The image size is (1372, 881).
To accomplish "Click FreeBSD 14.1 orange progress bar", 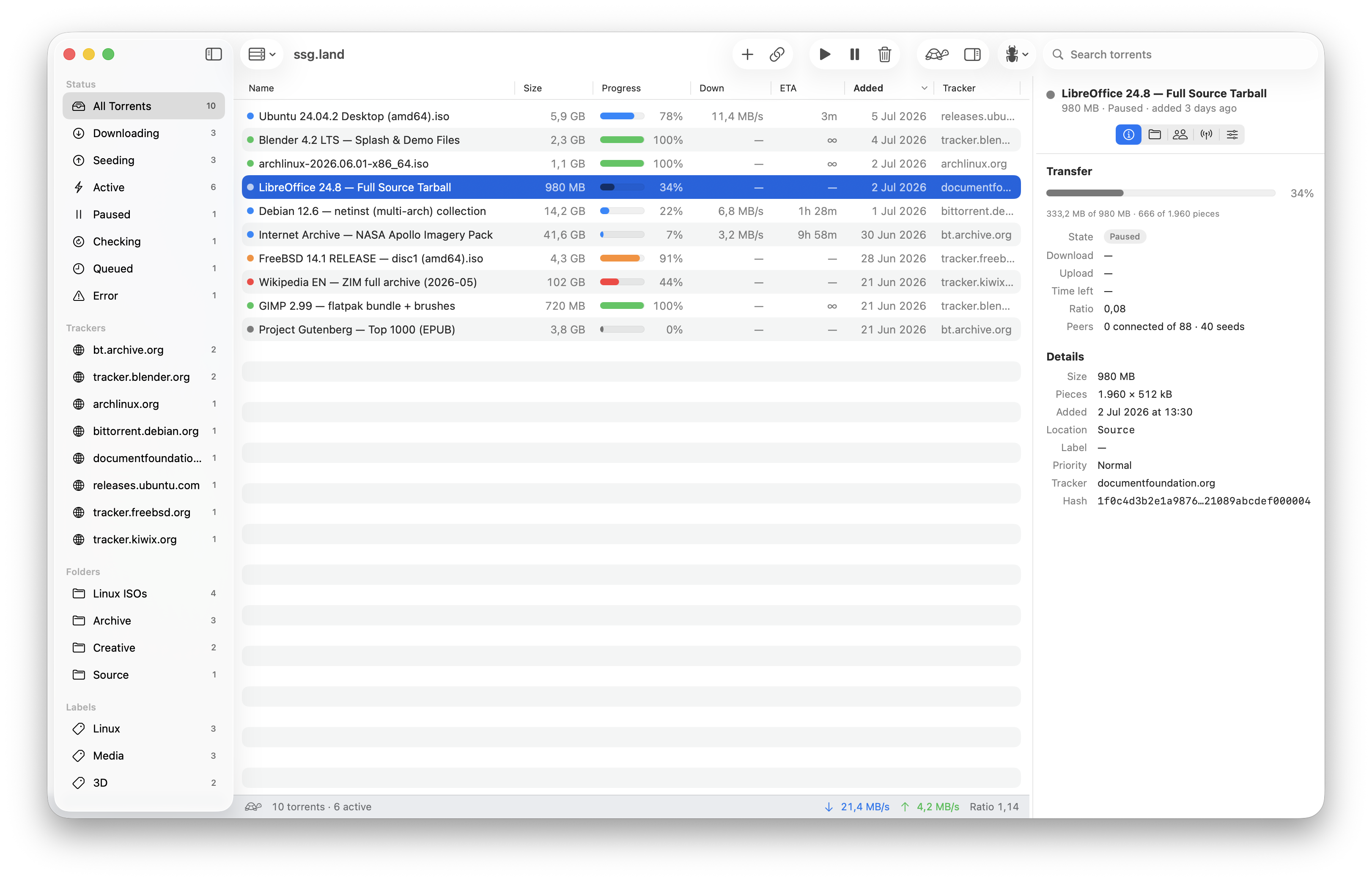I will tap(621, 259).
